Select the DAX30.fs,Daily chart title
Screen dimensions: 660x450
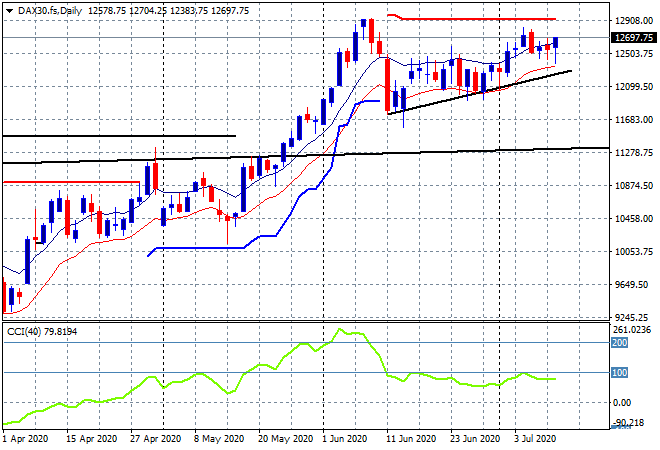(x=50, y=11)
